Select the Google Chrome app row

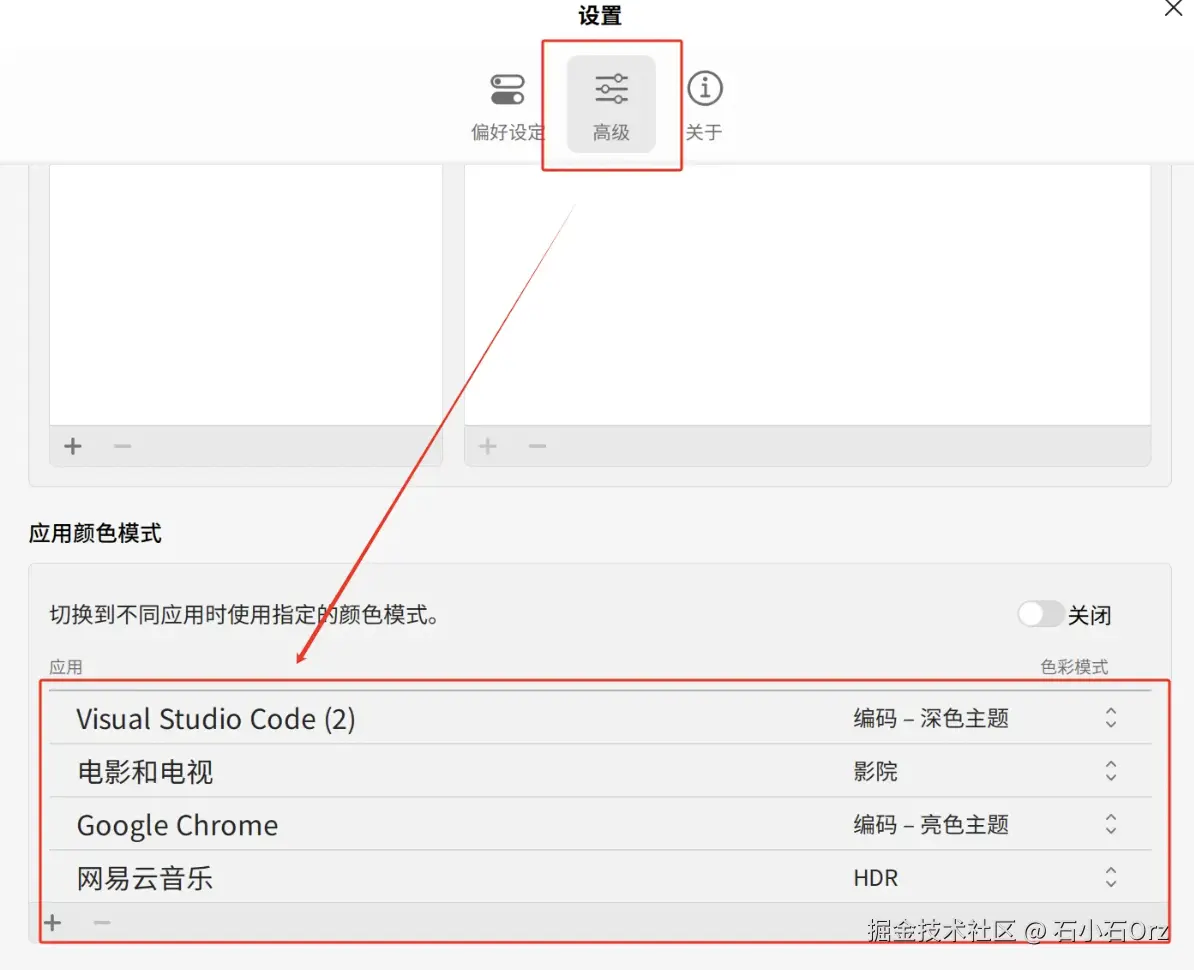tap(600, 825)
